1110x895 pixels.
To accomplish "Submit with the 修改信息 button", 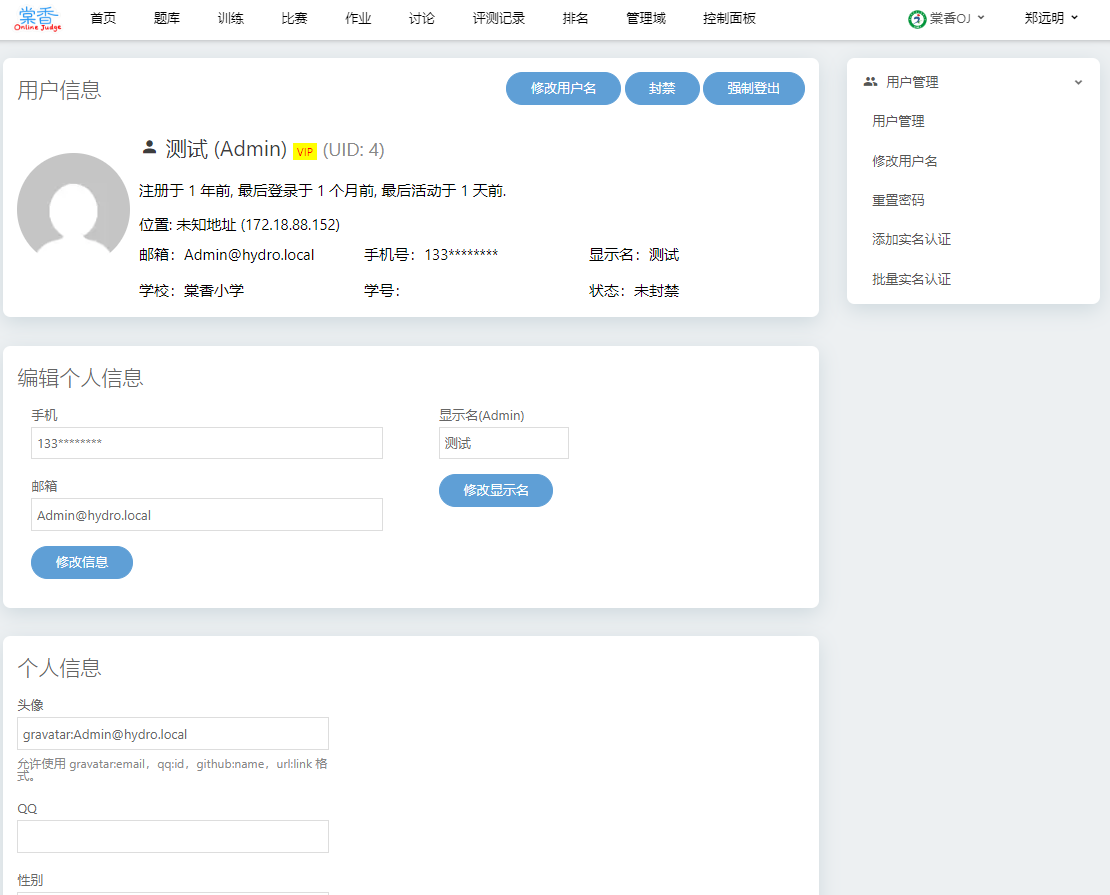I will (82, 562).
